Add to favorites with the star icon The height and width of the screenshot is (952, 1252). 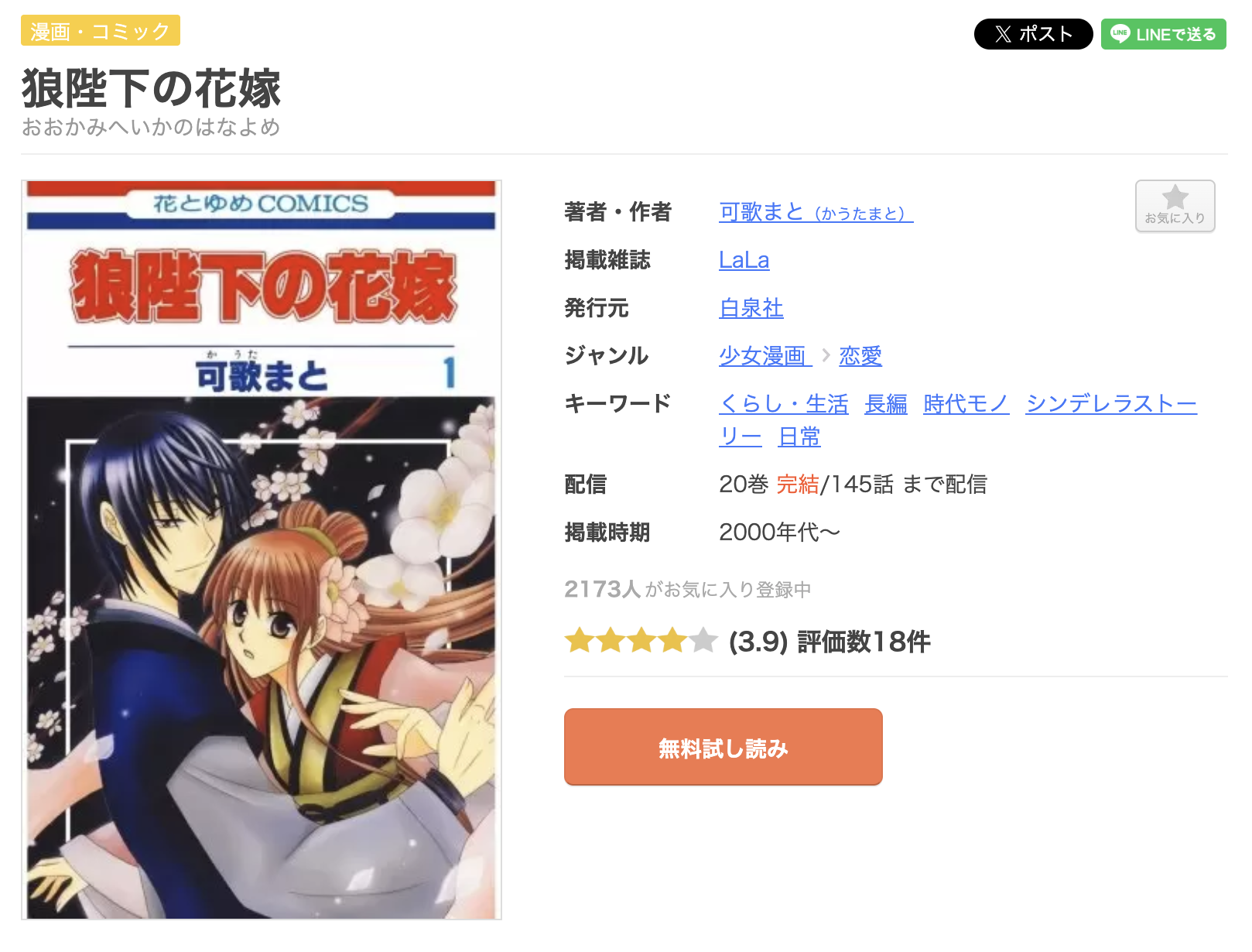point(1175,206)
